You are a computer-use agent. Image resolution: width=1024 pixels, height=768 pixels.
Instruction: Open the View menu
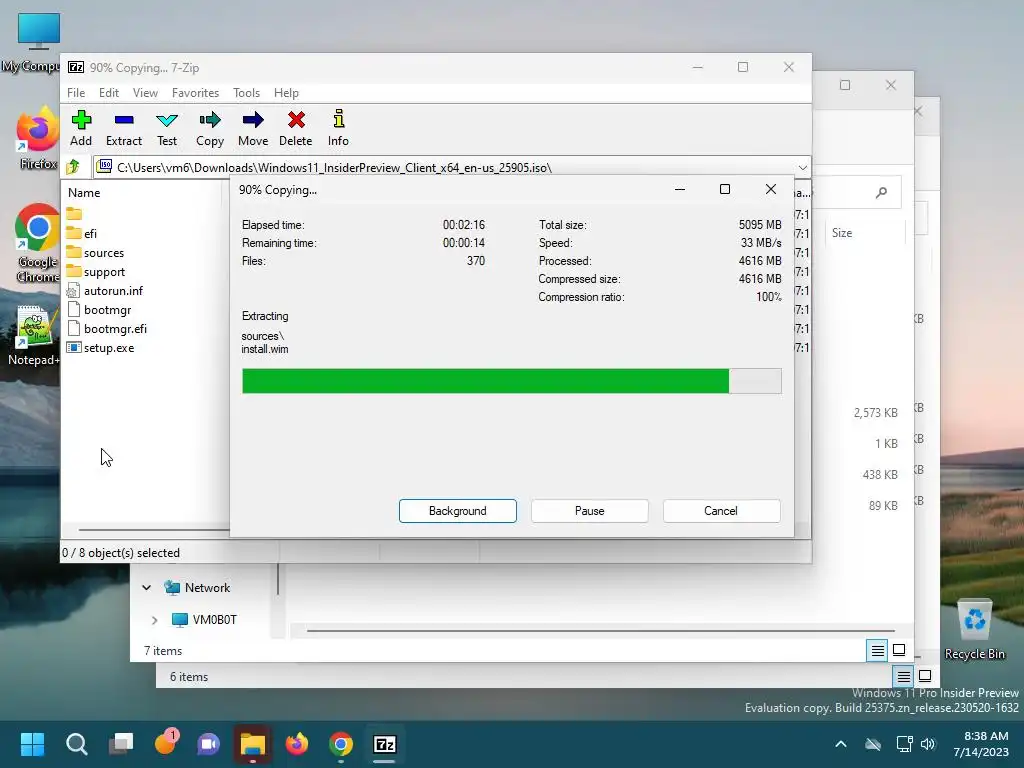click(x=145, y=93)
